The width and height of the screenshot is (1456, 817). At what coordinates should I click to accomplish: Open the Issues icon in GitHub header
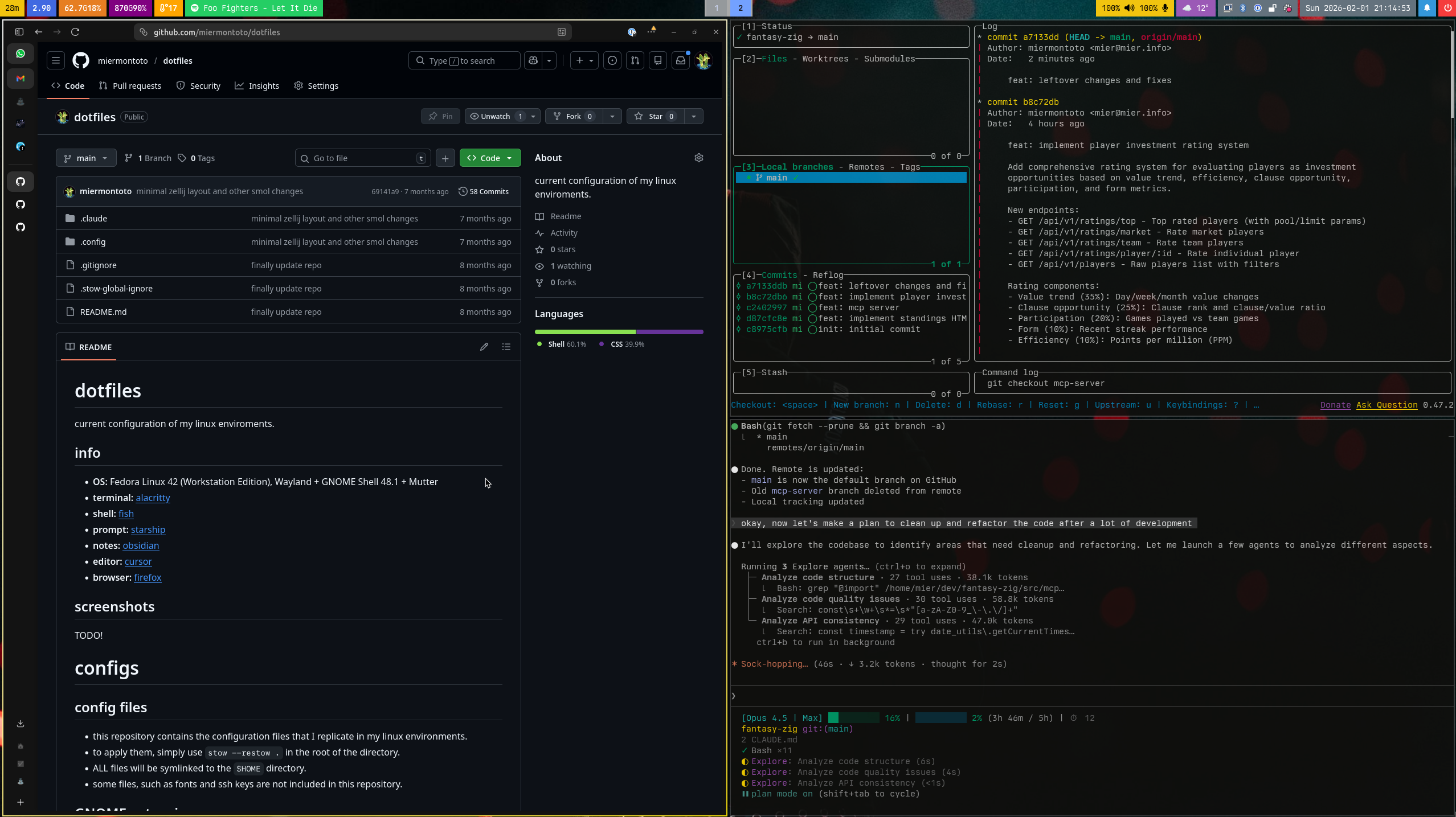[x=612, y=60]
